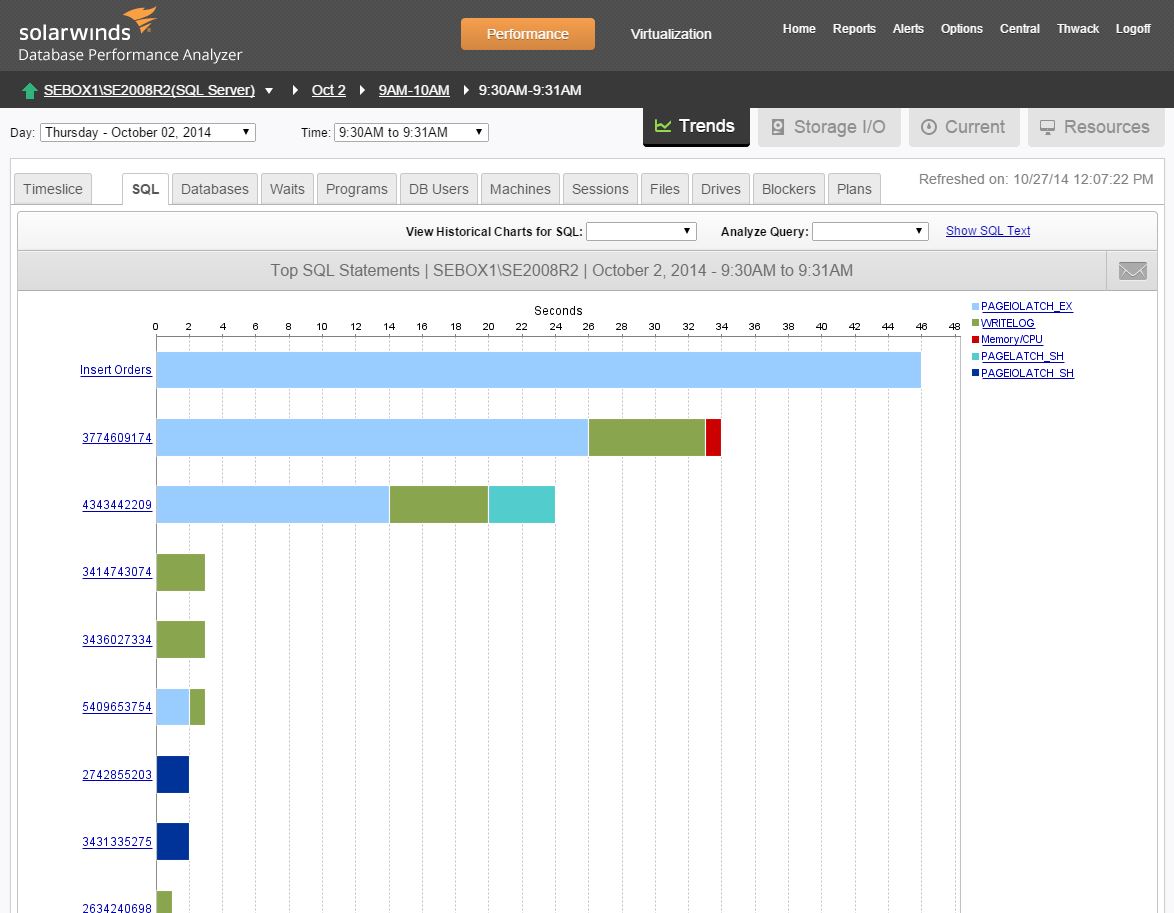The width and height of the screenshot is (1174, 913).
Task: Click the red Memory/CPU segment of 3774609174
Action: click(713, 437)
